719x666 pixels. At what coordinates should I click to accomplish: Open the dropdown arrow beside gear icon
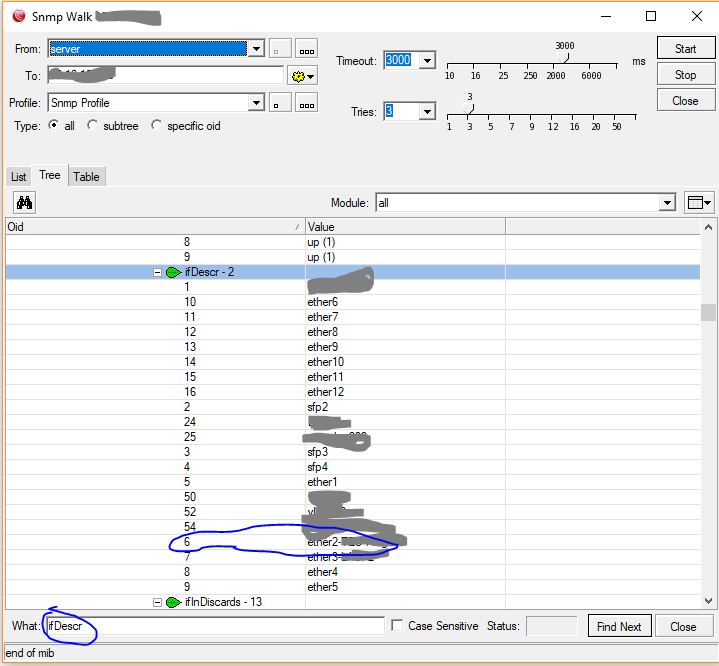point(310,77)
